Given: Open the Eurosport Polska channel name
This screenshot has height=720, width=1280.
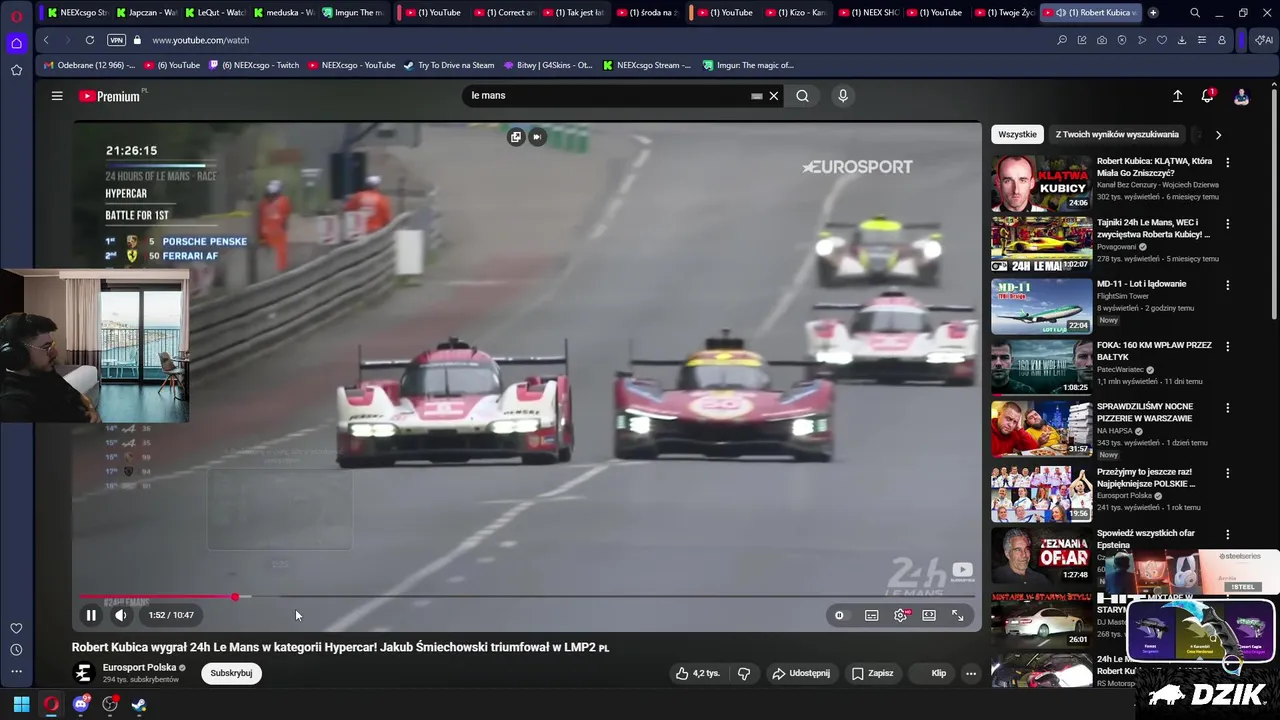Looking at the screenshot, I should (x=139, y=667).
